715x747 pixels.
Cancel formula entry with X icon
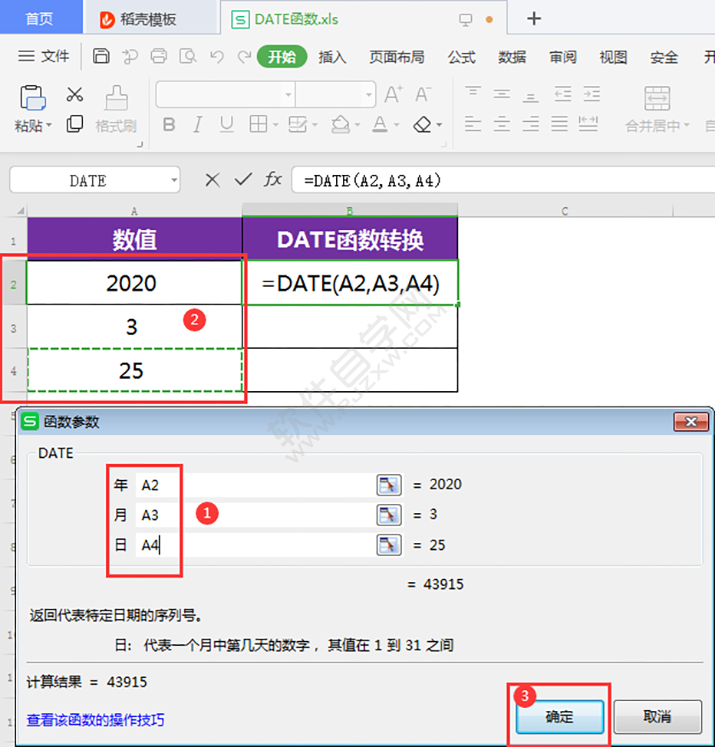pos(212,180)
